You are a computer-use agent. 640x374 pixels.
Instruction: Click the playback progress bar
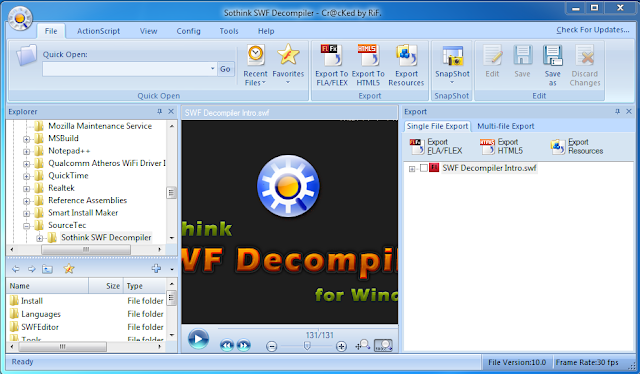click(x=307, y=328)
